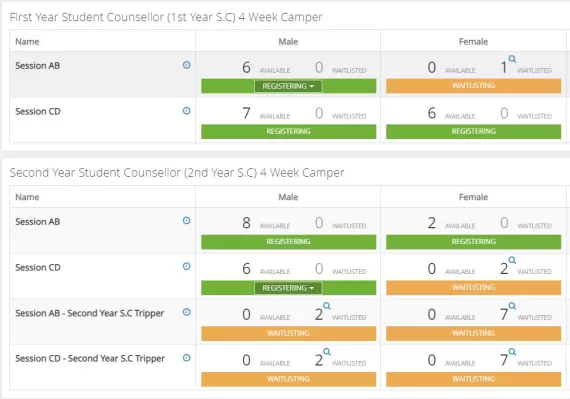Viewport: 570px width, 399px height.
Task: Click Waitlisting bar for Session CD Tripper male
Action: [289, 379]
